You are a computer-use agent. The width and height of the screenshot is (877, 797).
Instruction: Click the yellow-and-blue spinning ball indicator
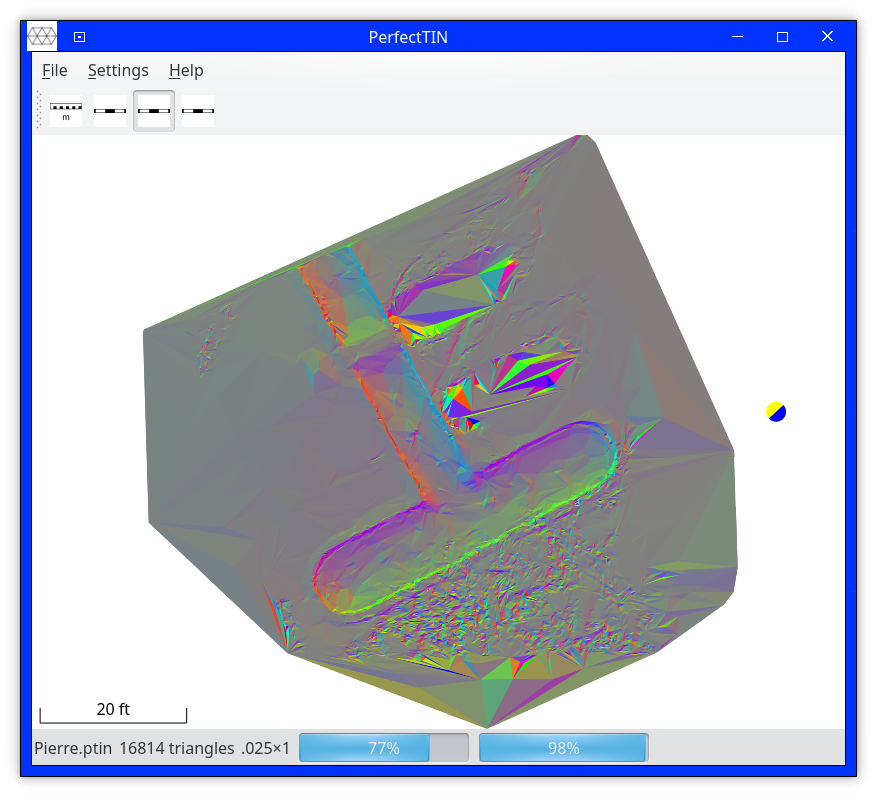(x=776, y=411)
